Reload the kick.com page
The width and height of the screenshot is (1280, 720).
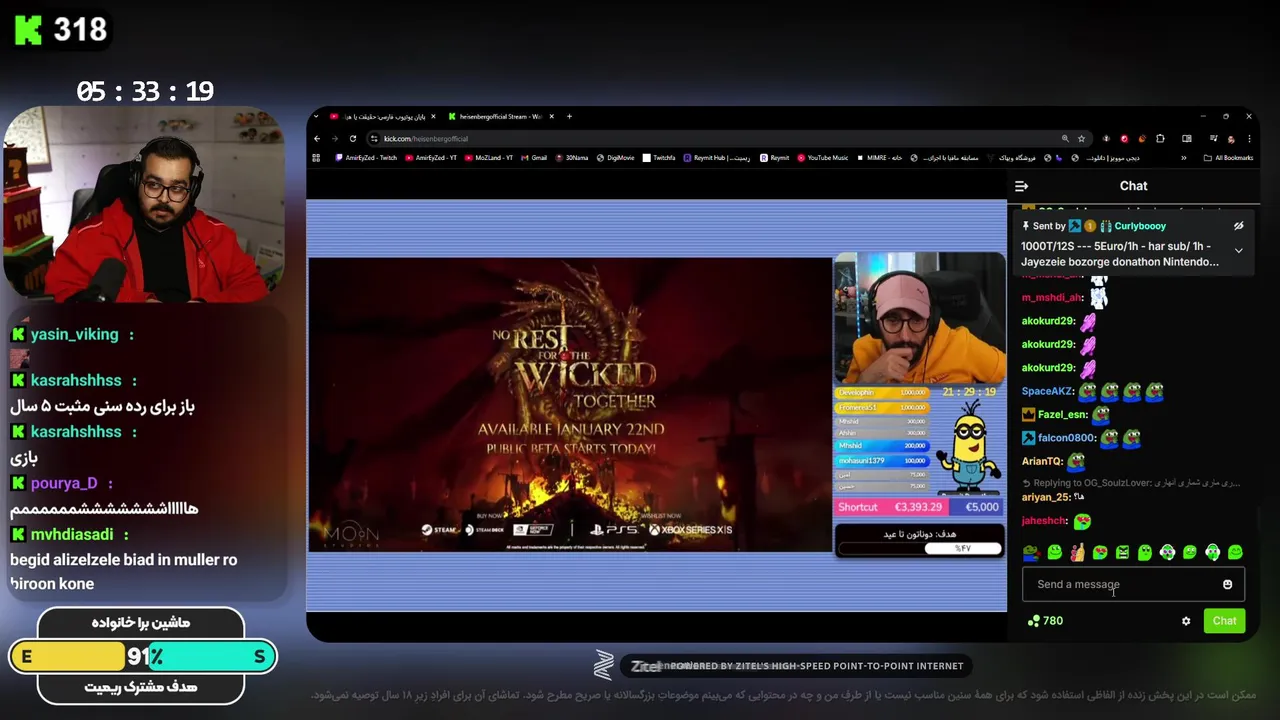[x=353, y=139]
